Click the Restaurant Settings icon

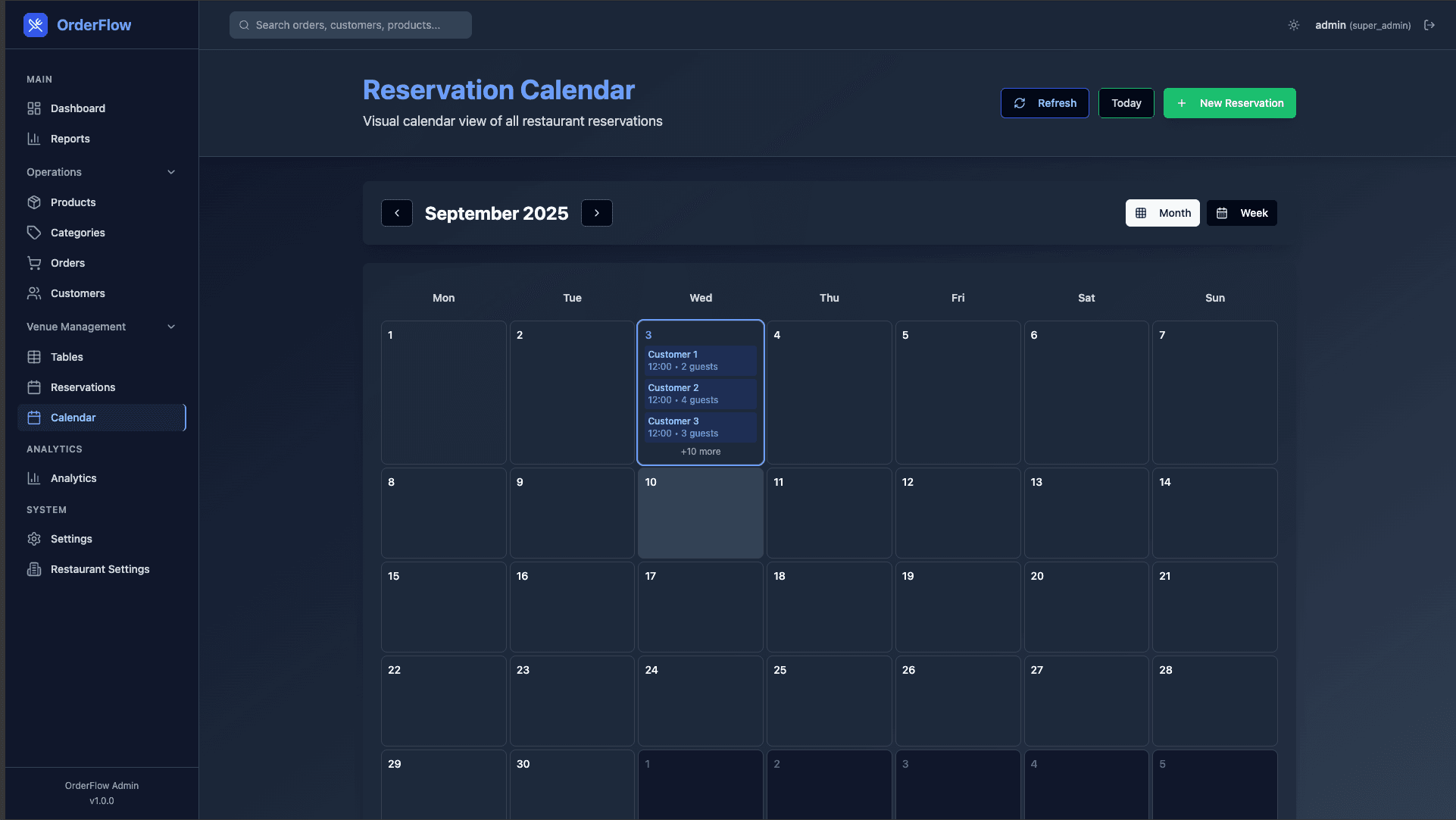coord(35,569)
